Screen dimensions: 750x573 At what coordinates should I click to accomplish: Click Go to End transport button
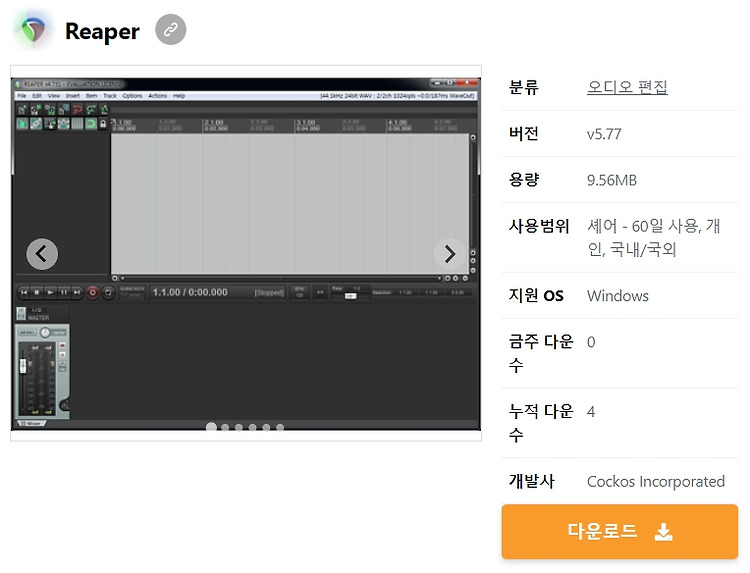pyautogui.click(x=77, y=292)
